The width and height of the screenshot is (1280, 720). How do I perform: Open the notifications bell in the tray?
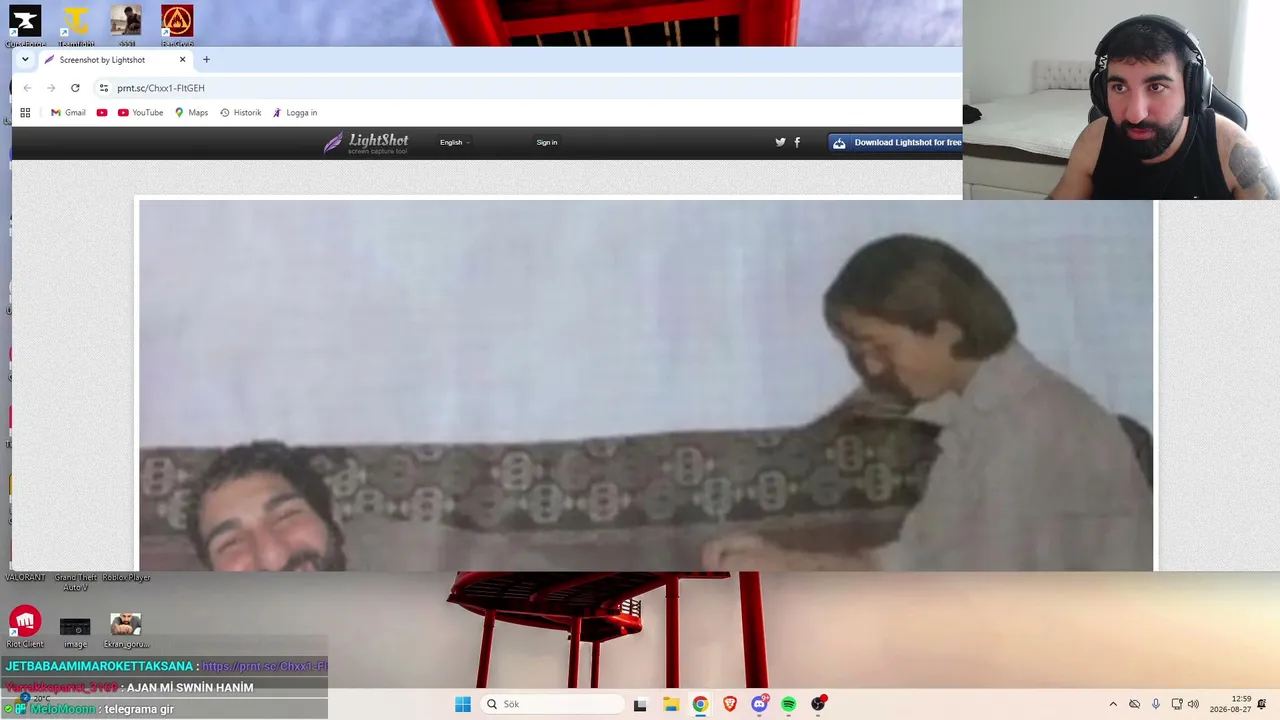pyautogui.click(x=1264, y=704)
